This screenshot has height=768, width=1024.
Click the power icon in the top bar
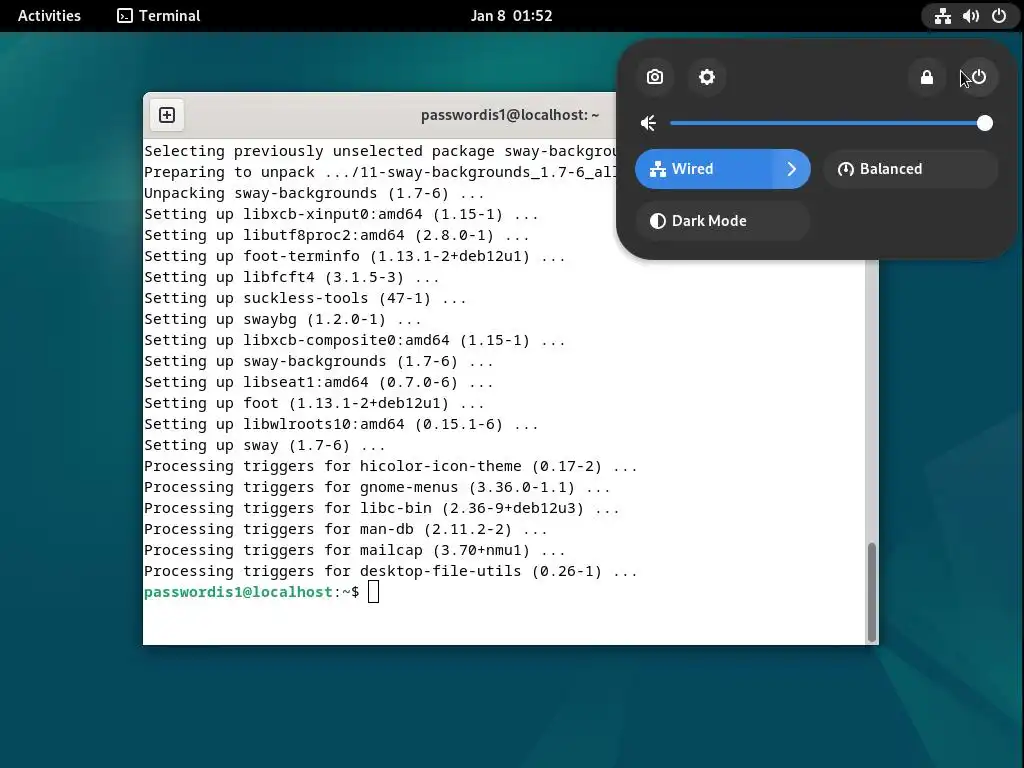tap(999, 16)
